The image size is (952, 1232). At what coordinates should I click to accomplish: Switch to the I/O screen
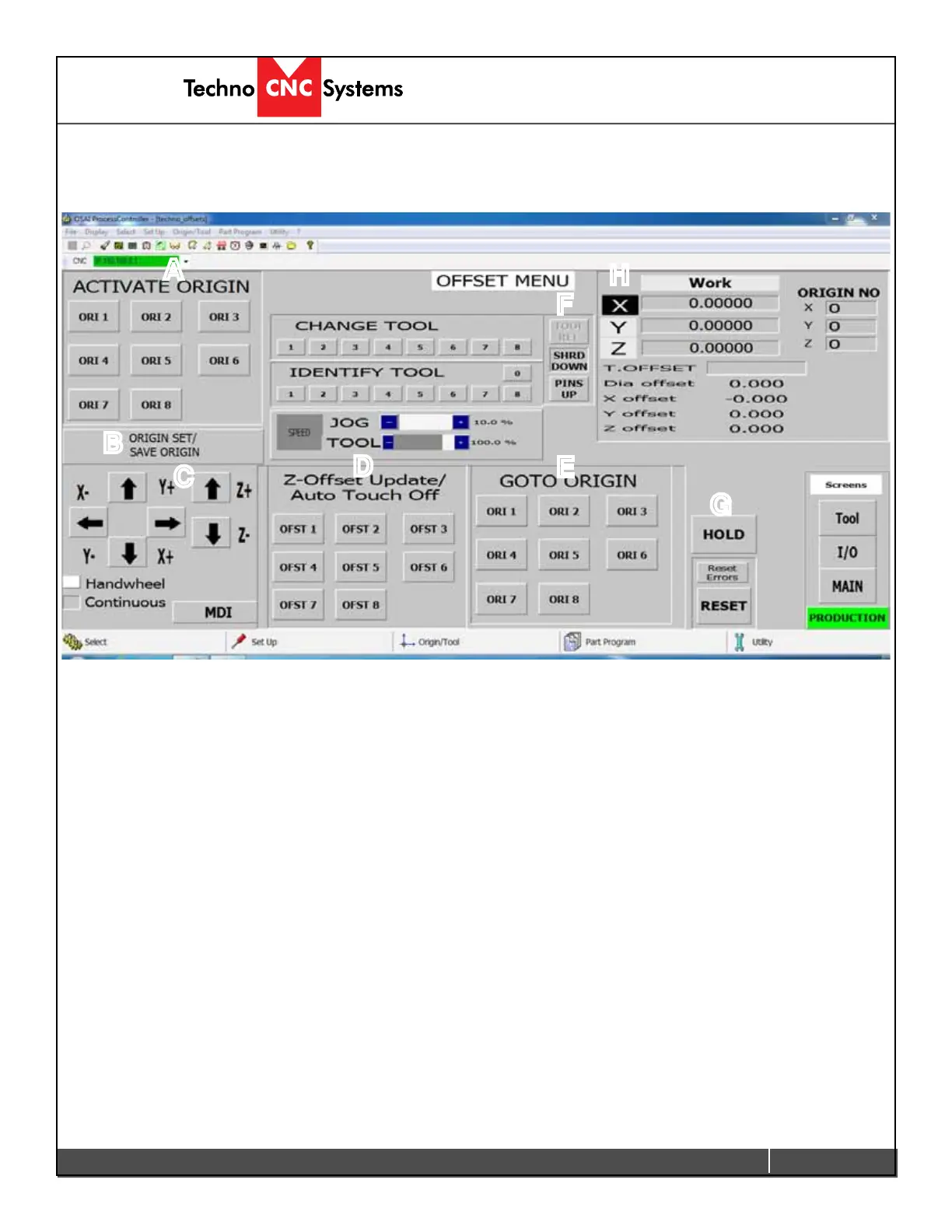(x=847, y=553)
